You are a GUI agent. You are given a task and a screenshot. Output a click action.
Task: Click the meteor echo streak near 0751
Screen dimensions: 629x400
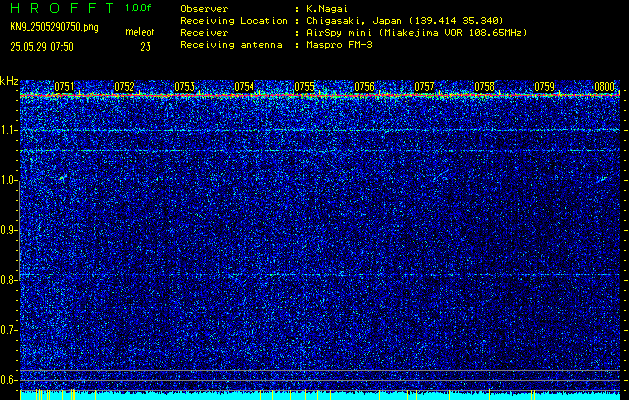pyautogui.click(x=63, y=177)
